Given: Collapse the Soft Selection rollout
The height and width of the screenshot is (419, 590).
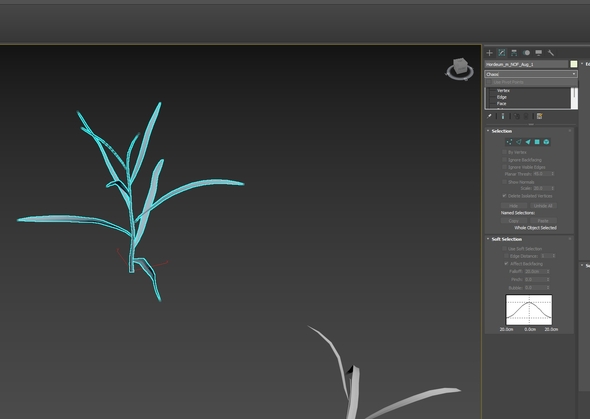Looking at the screenshot, I should click(x=506, y=239).
